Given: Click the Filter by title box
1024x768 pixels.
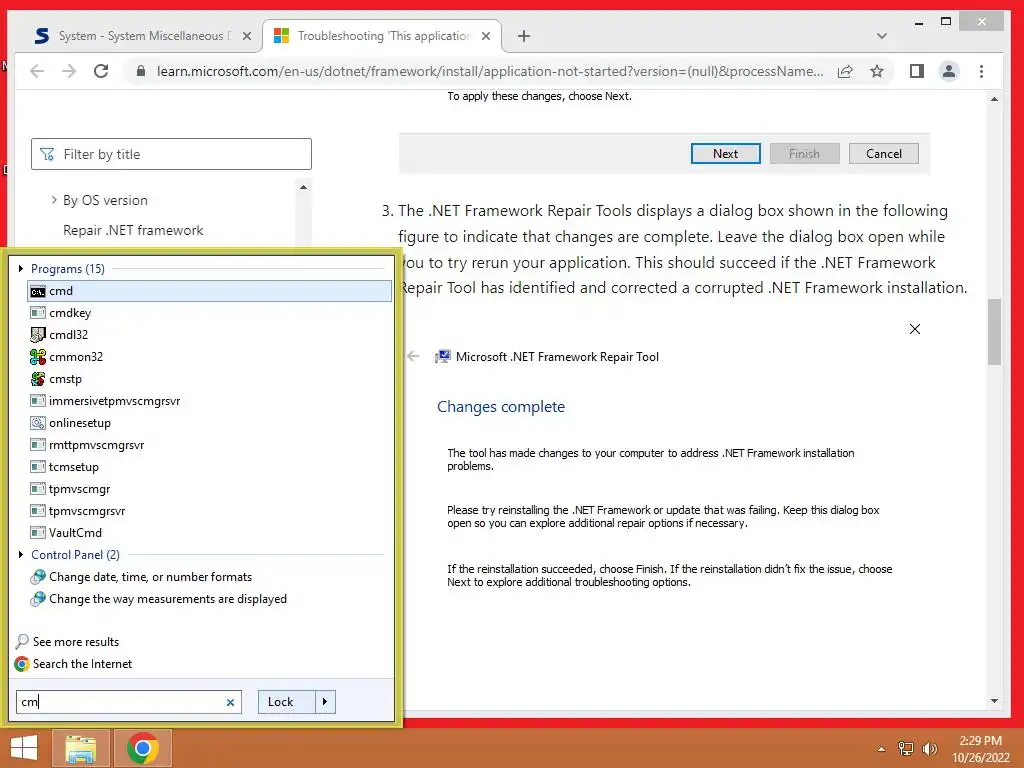Looking at the screenshot, I should click(x=171, y=154).
